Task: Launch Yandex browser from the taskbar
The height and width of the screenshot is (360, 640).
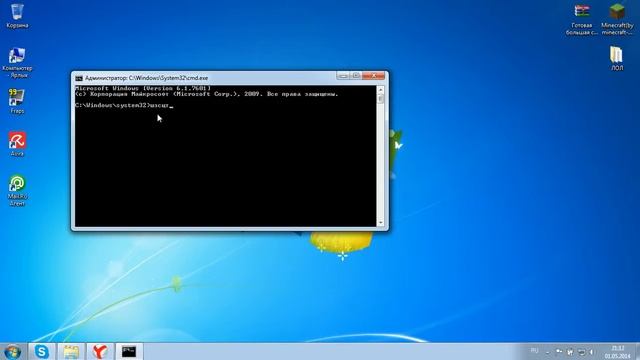Action: coord(100,351)
